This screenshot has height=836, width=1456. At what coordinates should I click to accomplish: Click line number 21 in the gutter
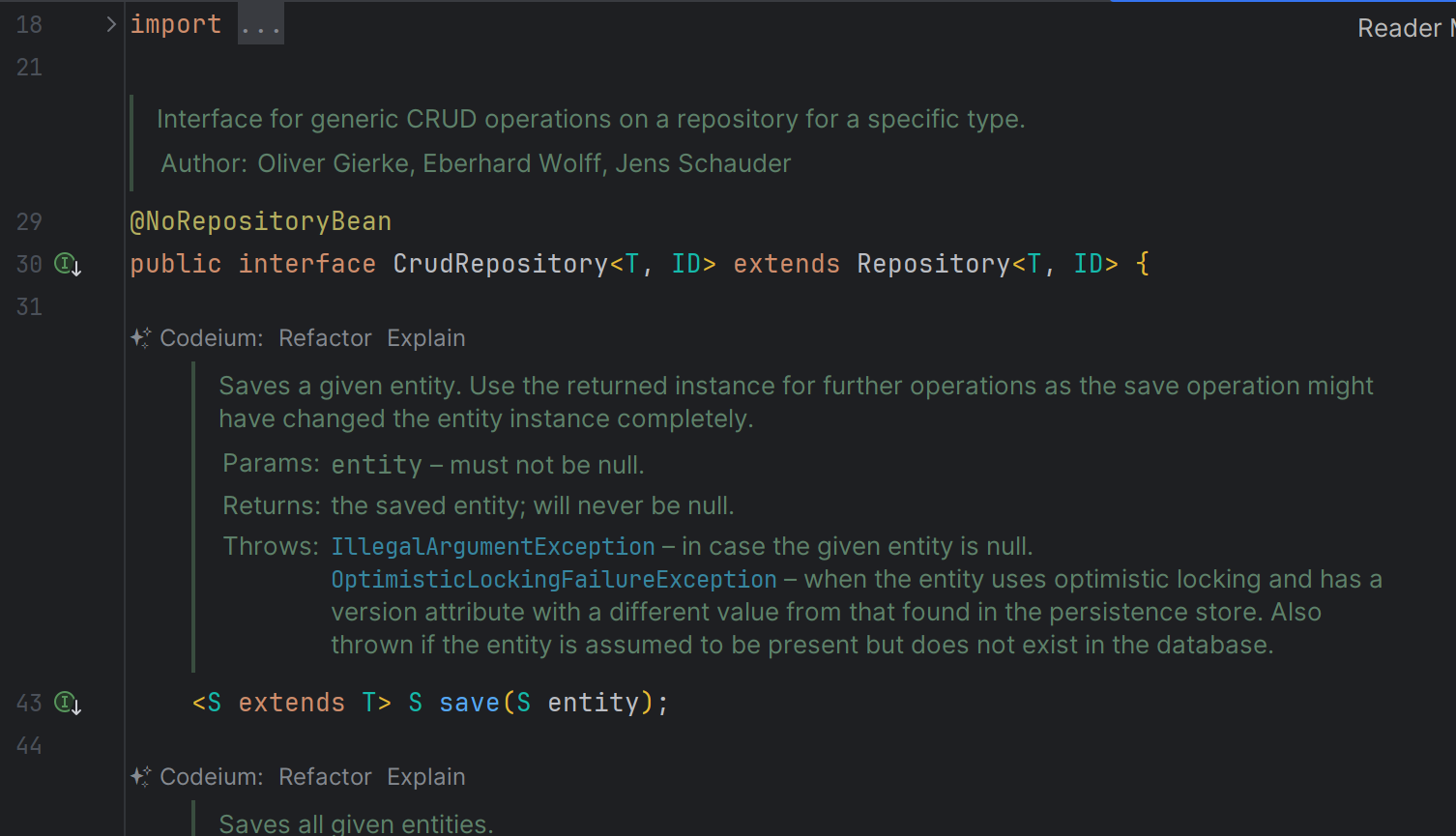(x=29, y=67)
